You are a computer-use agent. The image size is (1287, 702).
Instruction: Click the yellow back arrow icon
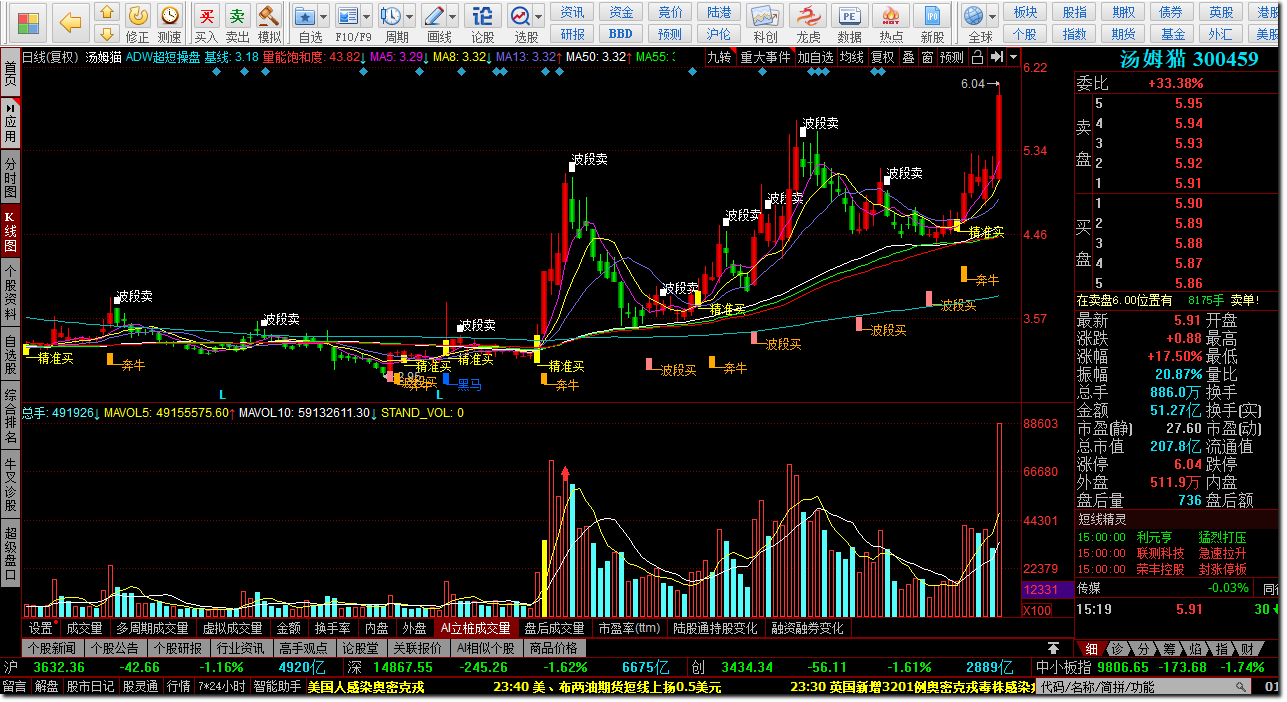click(x=70, y=21)
